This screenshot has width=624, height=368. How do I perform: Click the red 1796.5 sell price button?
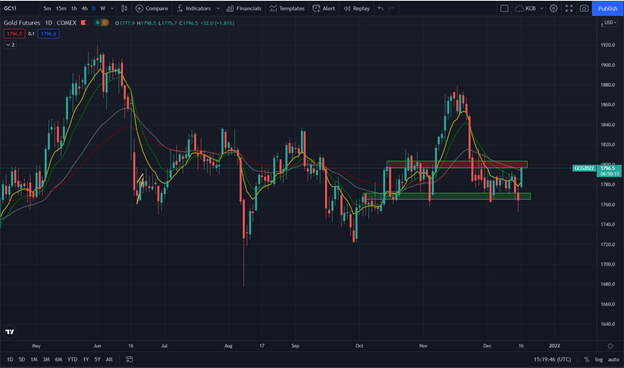click(x=14, y=34)
